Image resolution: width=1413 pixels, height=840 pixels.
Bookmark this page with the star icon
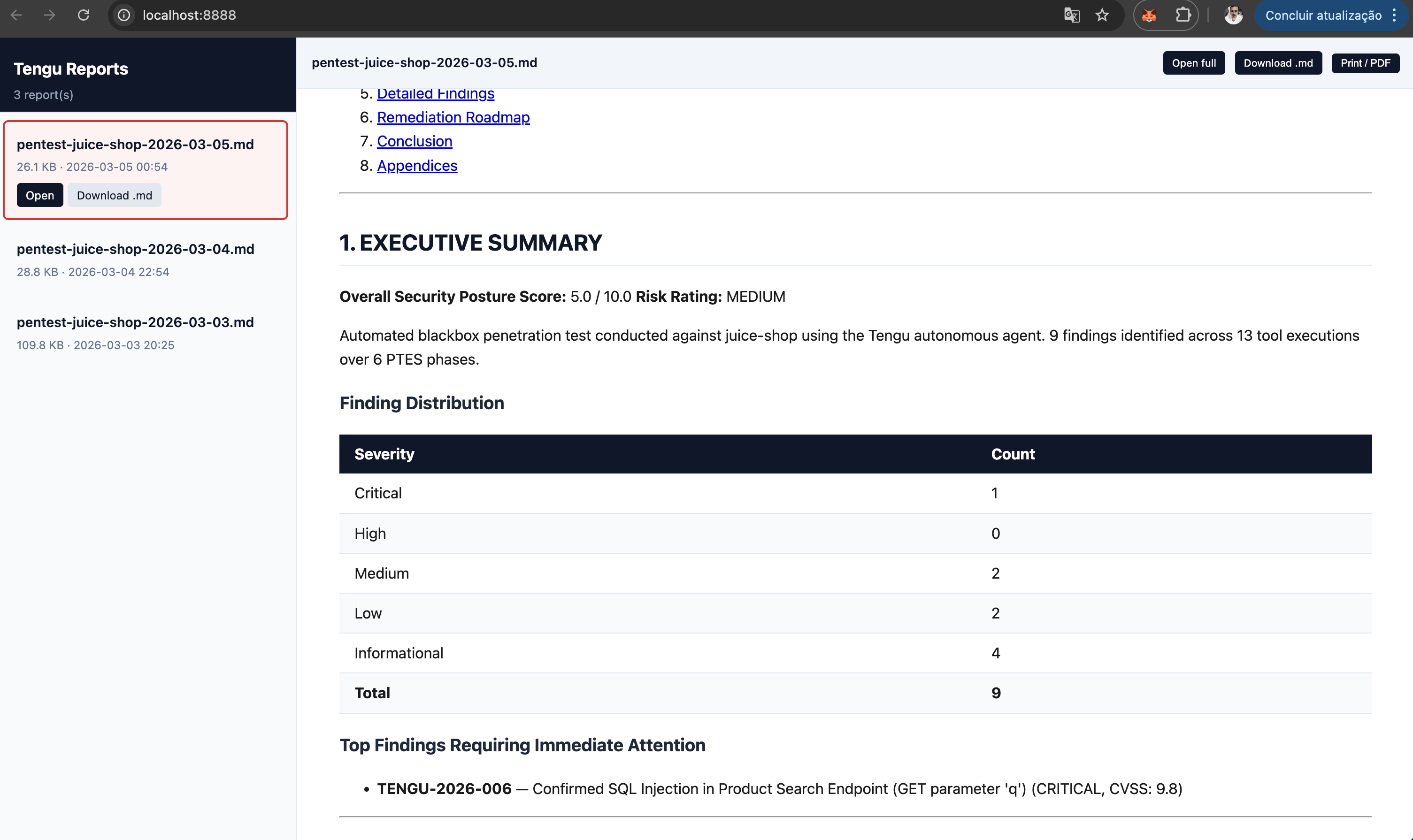coord(1102,15)
